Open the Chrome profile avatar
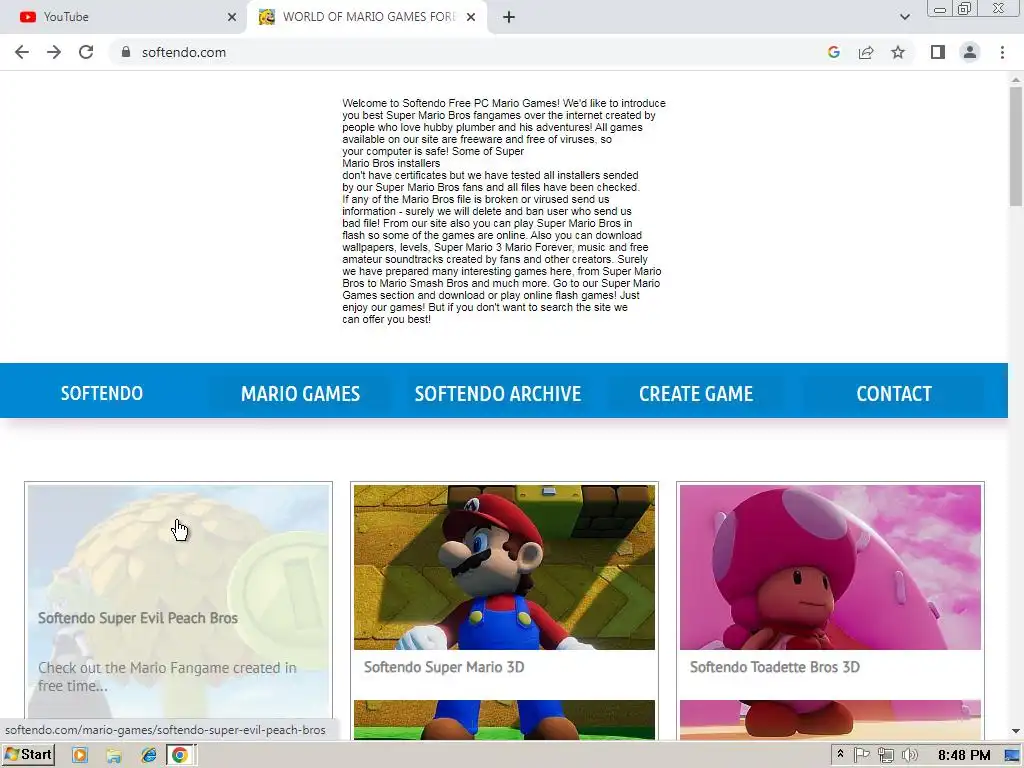The width and height of the screenshot is (1024, 768). [970, 52]
